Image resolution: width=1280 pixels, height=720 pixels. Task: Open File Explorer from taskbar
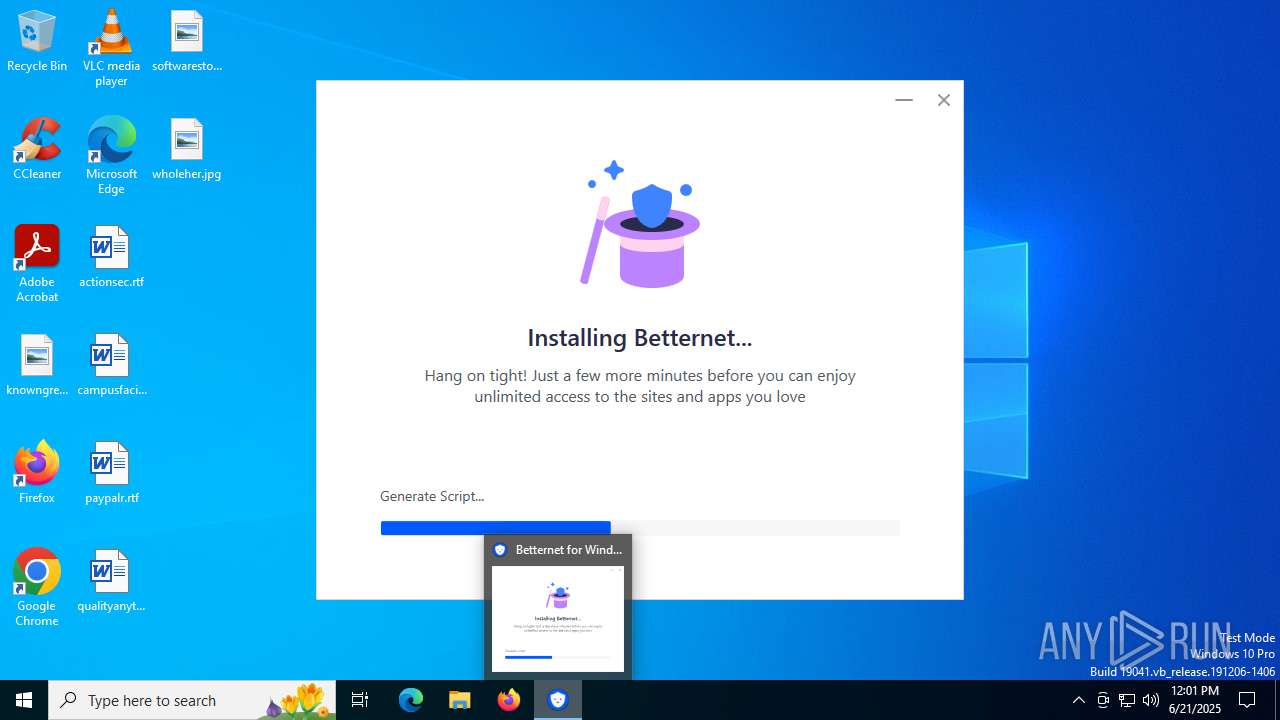[x=460, y=700]
